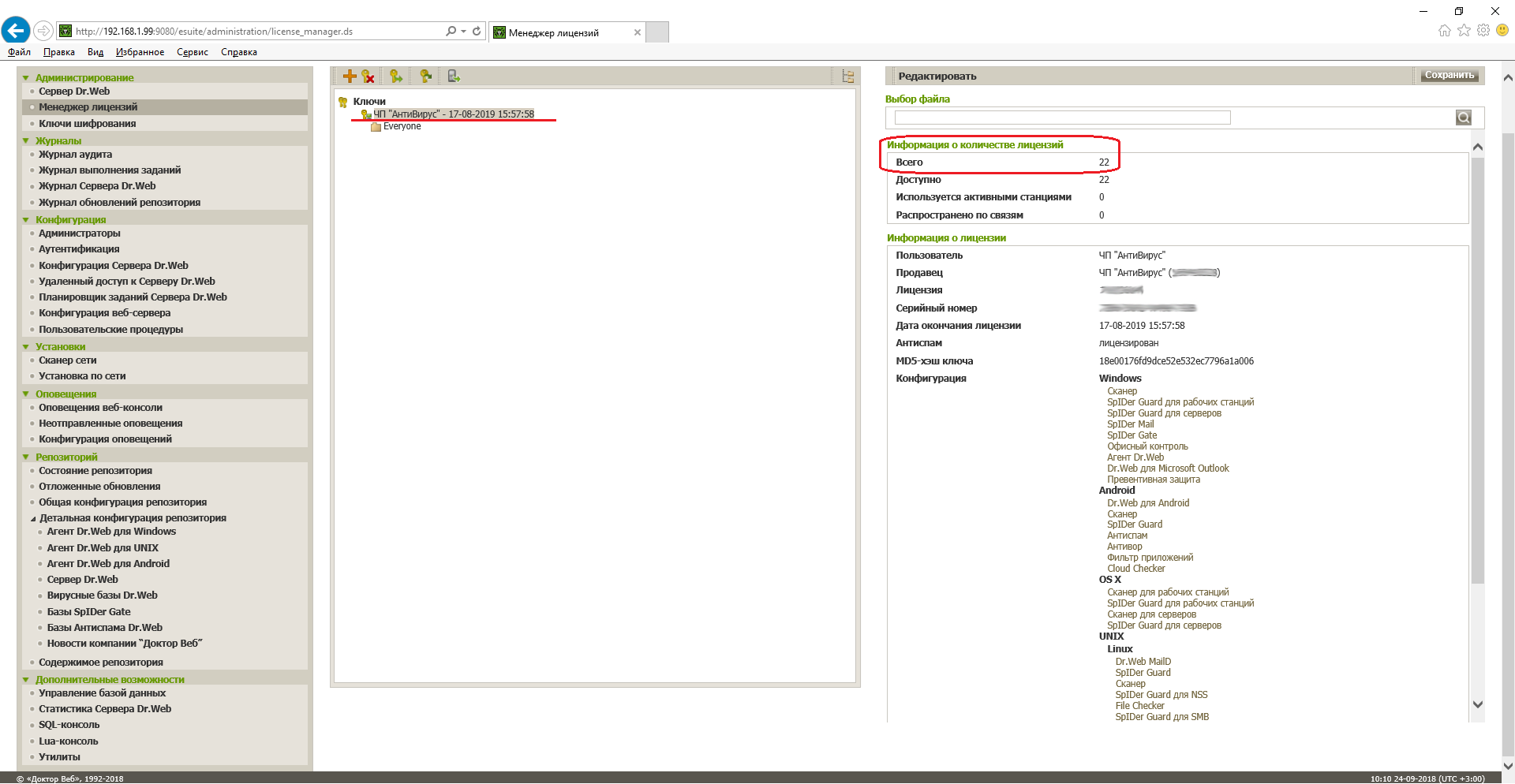This screenshot has width=1515, height=784.
Task: Click MD5 hash value 18e00176fd9dce52e532ec7796a1a006
Action: point(1176,361)
